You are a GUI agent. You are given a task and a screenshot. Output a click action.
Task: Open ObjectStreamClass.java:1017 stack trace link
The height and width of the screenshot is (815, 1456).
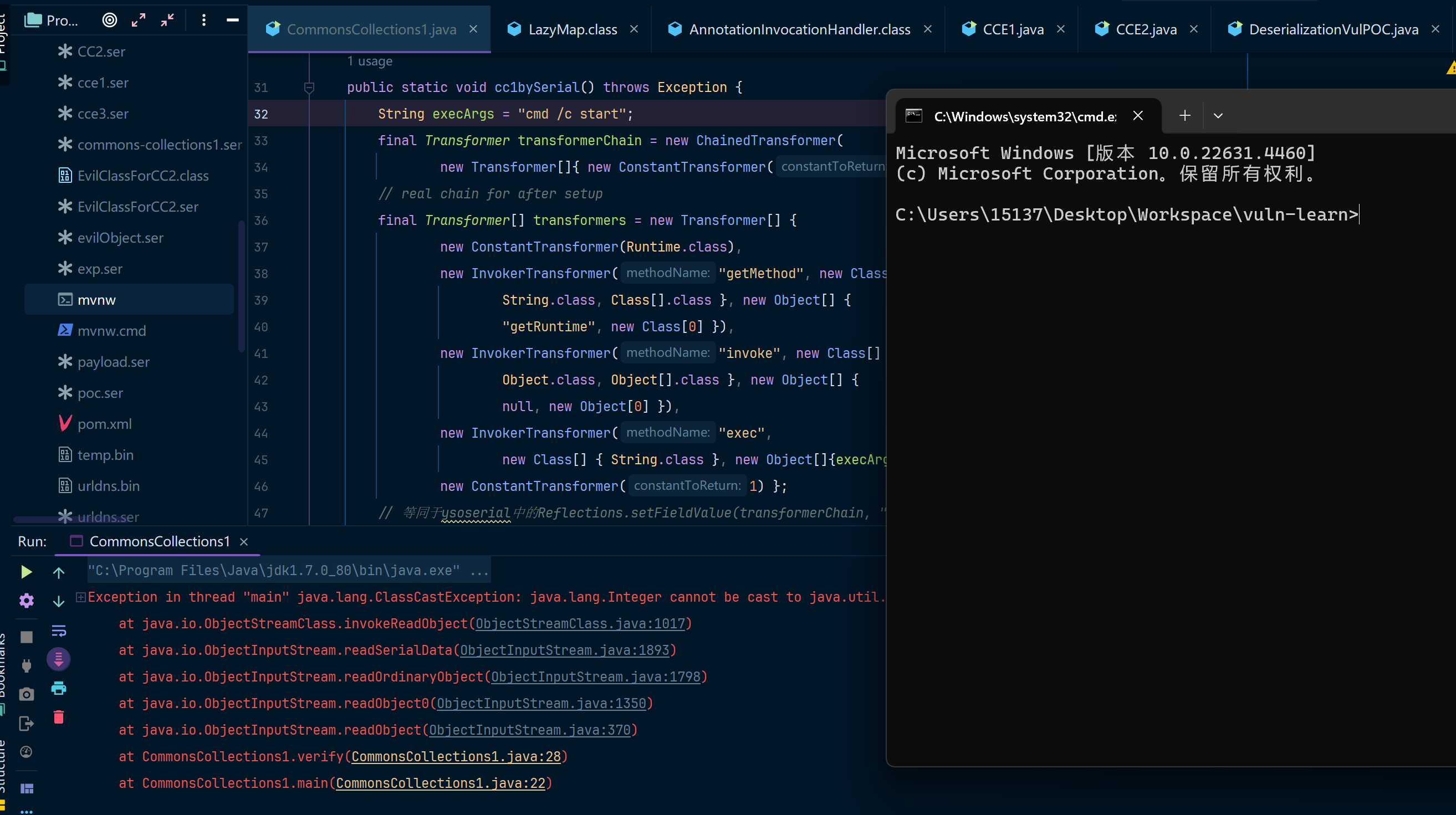point(580,623)
